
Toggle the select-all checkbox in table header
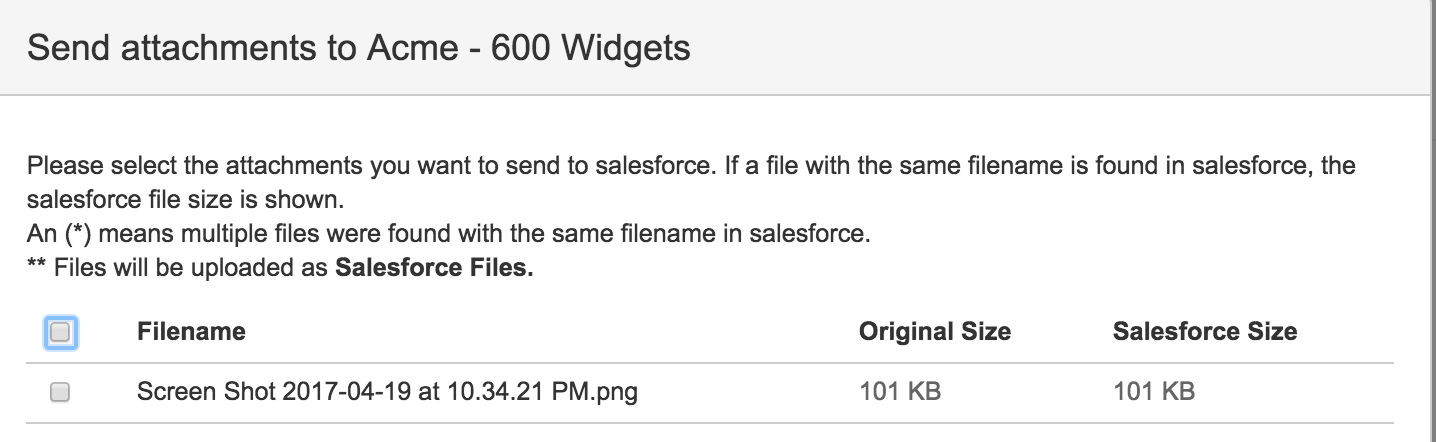(x=60, y=332)
